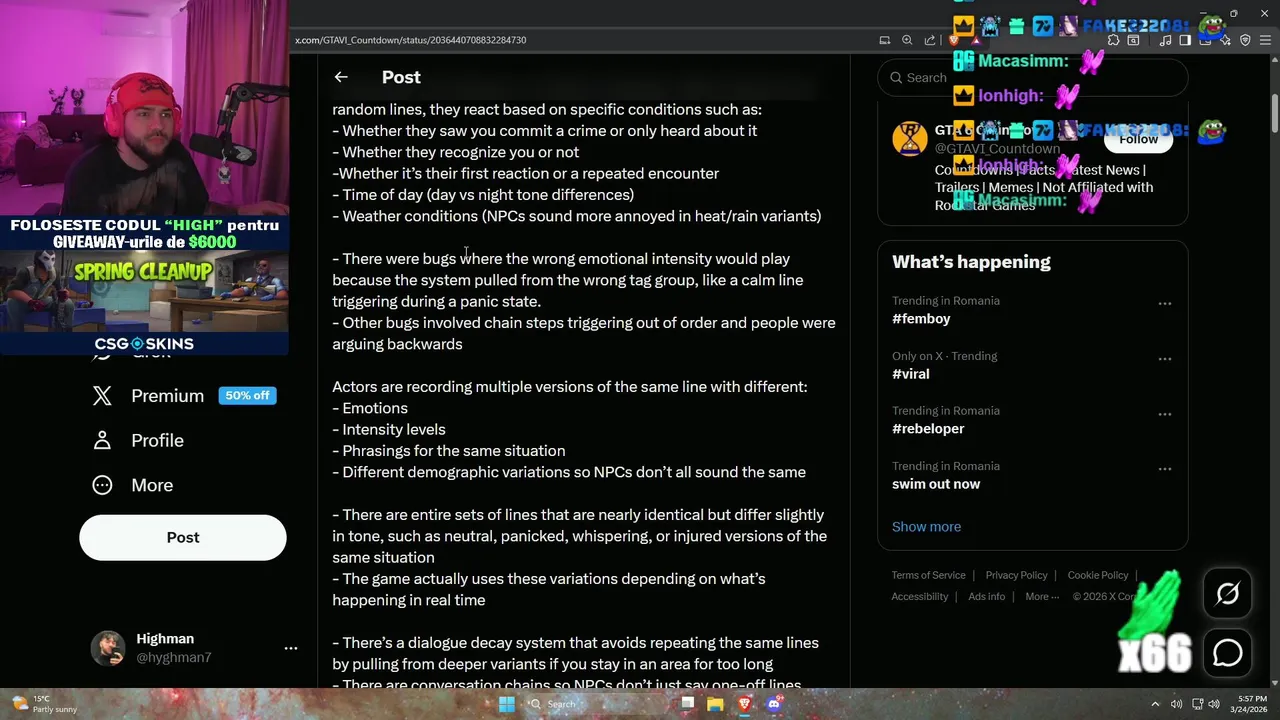
Task: Open Brave Leo AI sparkle icon
Action: tap(1226, 40)
